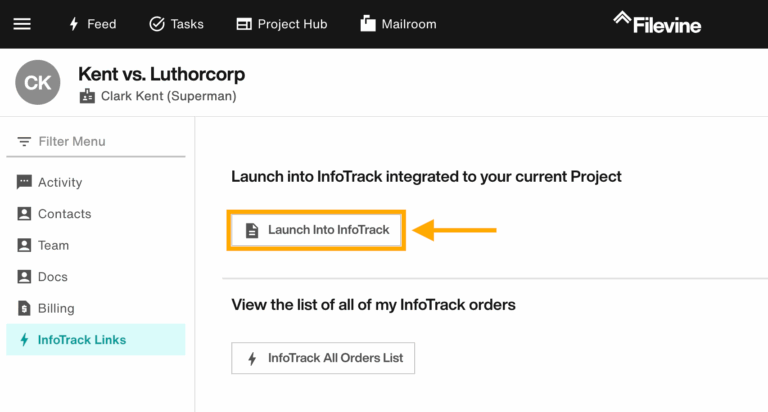Click the Billing dollar document icon
The width and height of the screenshot is (768, 412).
coord(24,308)
